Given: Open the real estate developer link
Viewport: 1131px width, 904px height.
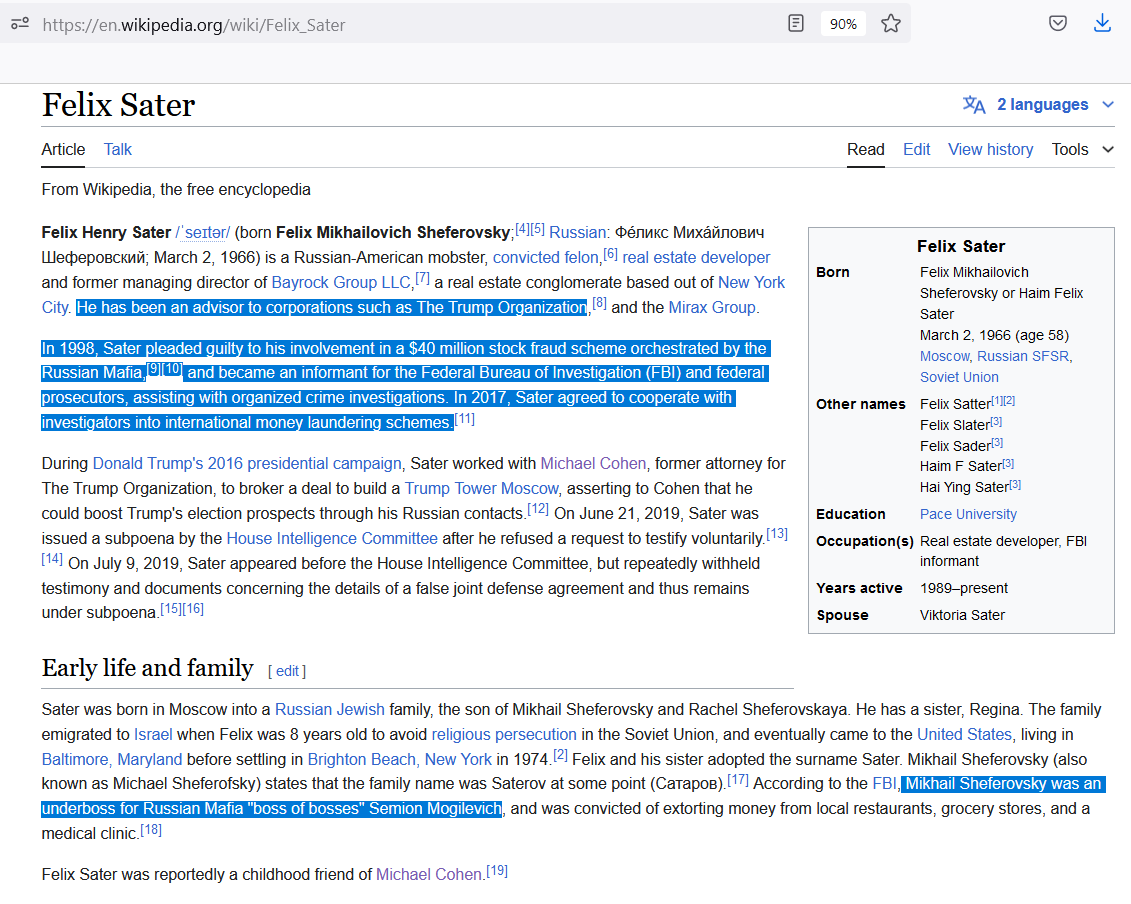Looking at the screenshot, I should point(696,258).
